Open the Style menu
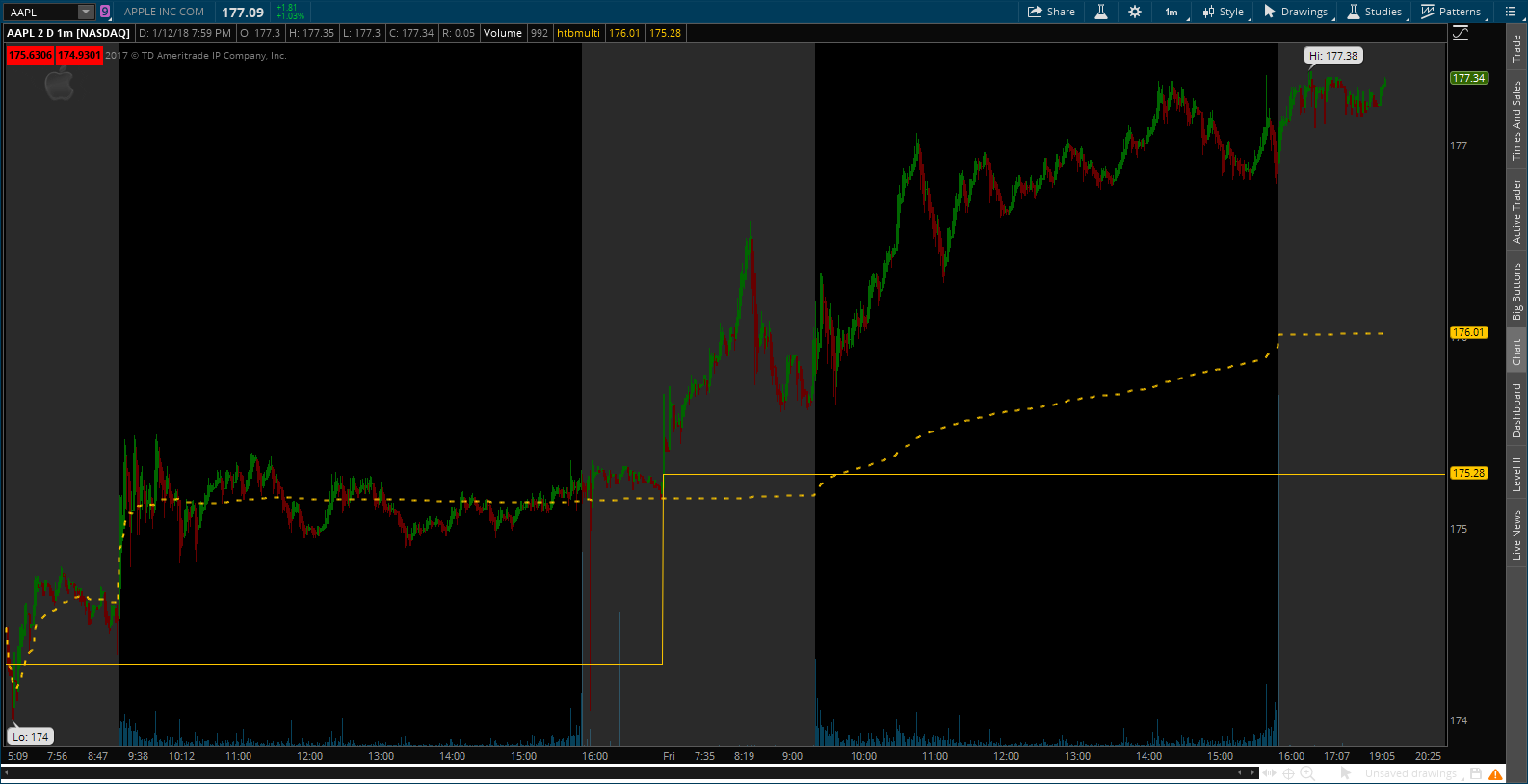 [x=1224, y=12]
